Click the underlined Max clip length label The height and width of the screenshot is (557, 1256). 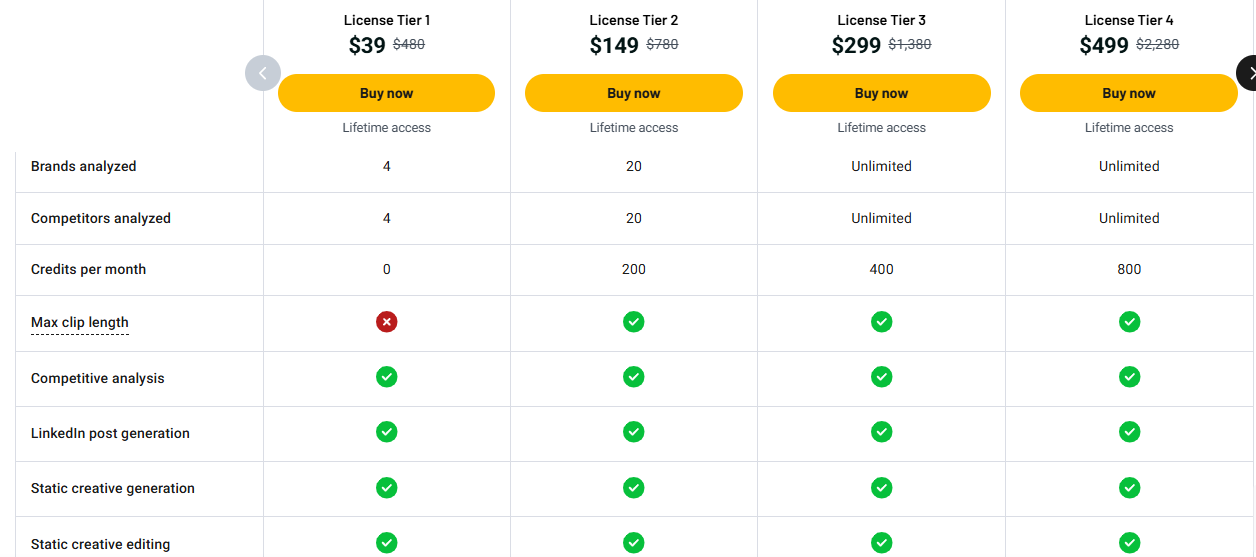[80, 322]
